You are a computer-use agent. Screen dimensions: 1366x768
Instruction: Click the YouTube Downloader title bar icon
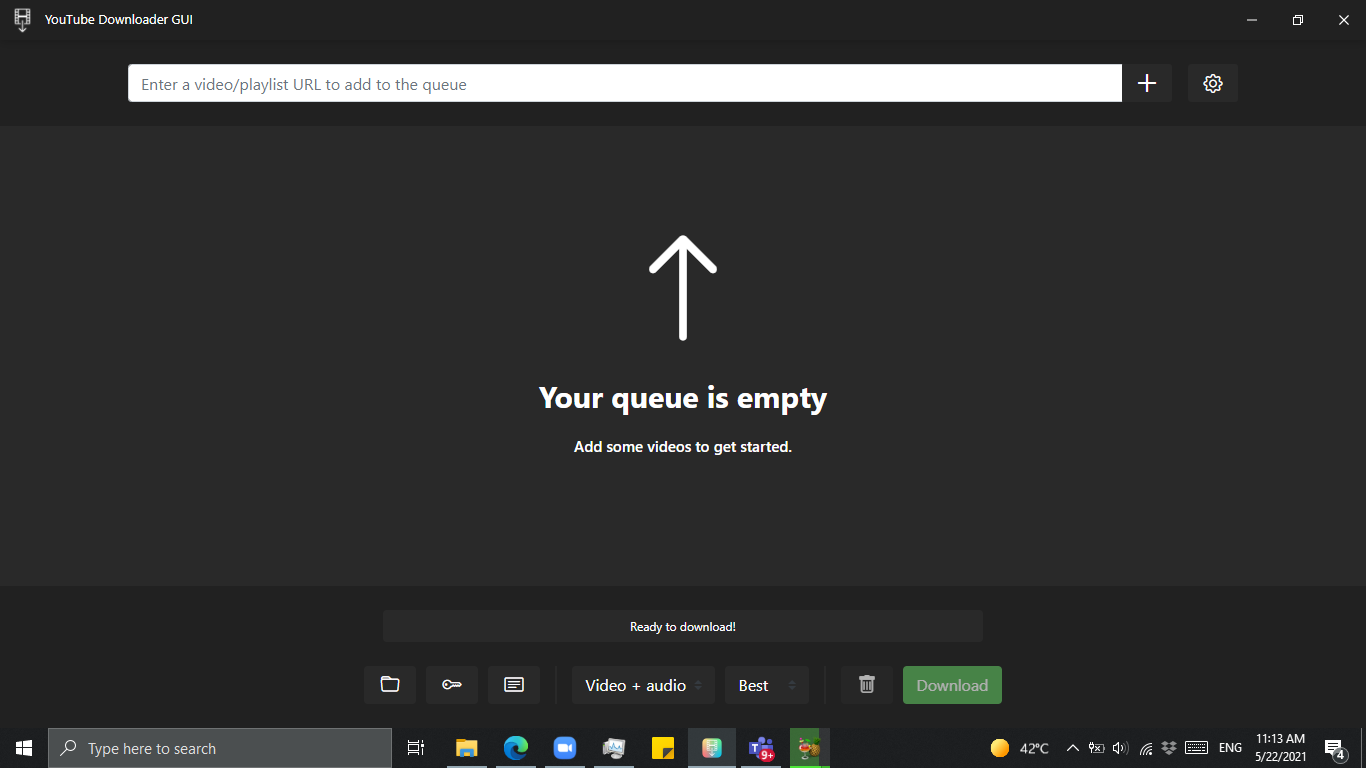[x=21, y=19]
